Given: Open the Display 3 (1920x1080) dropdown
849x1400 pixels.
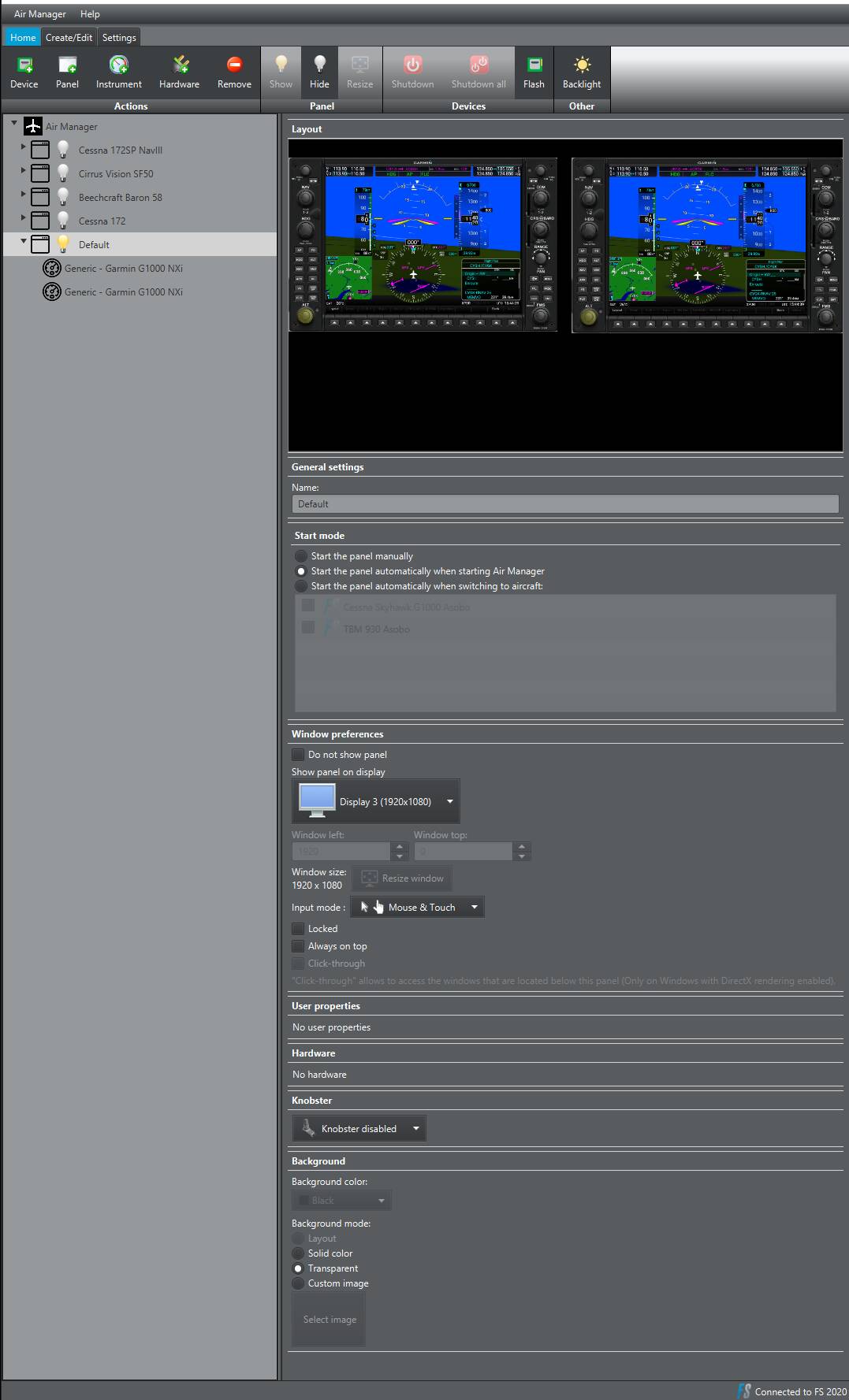Looking at the screenshot, I should (x=376, y=801).
